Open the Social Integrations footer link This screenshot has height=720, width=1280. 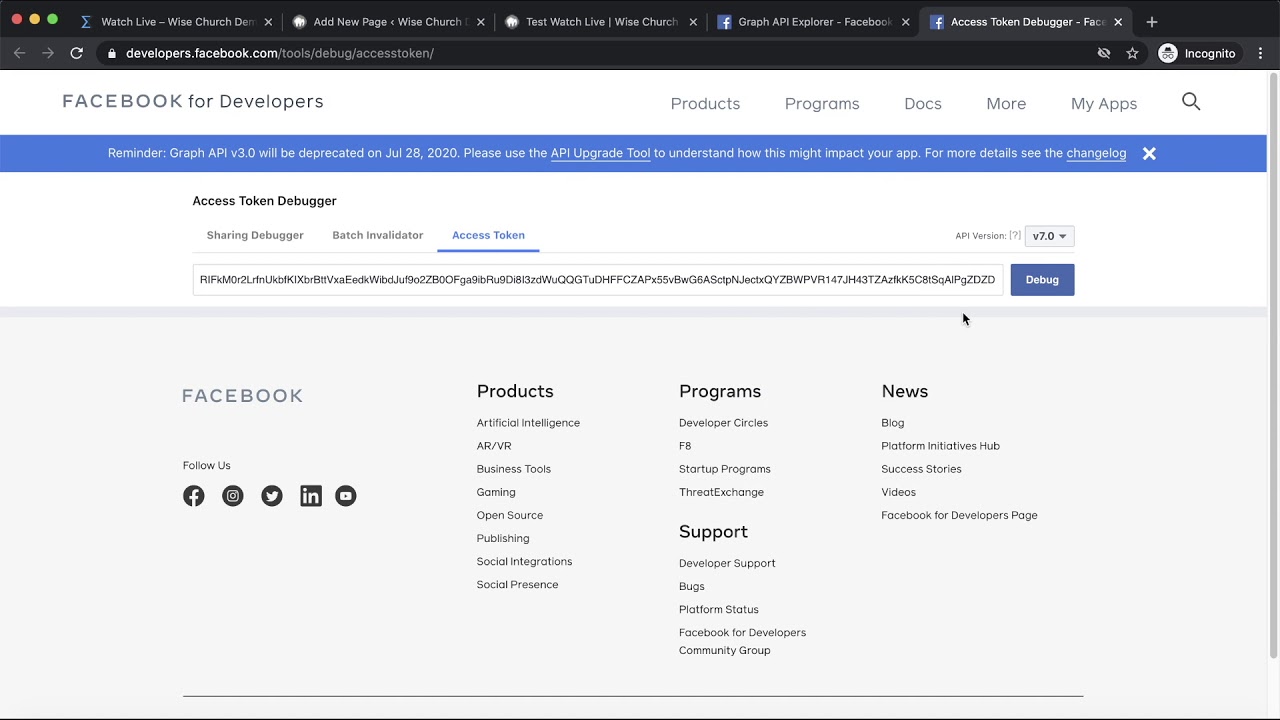[524, 561]
